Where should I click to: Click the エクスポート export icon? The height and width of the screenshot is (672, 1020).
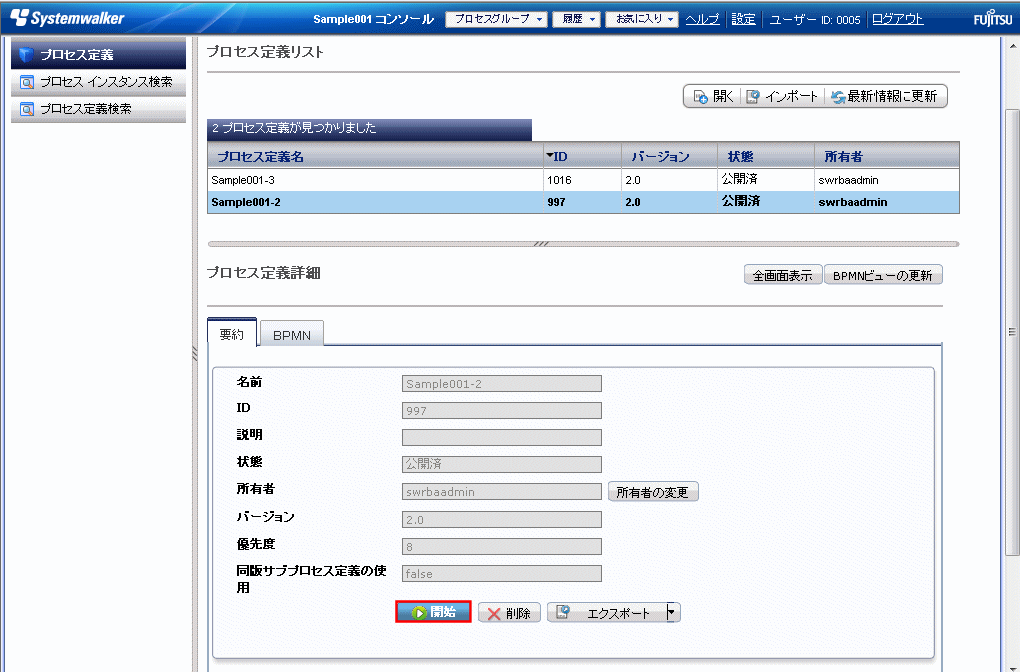coord(563,612)
